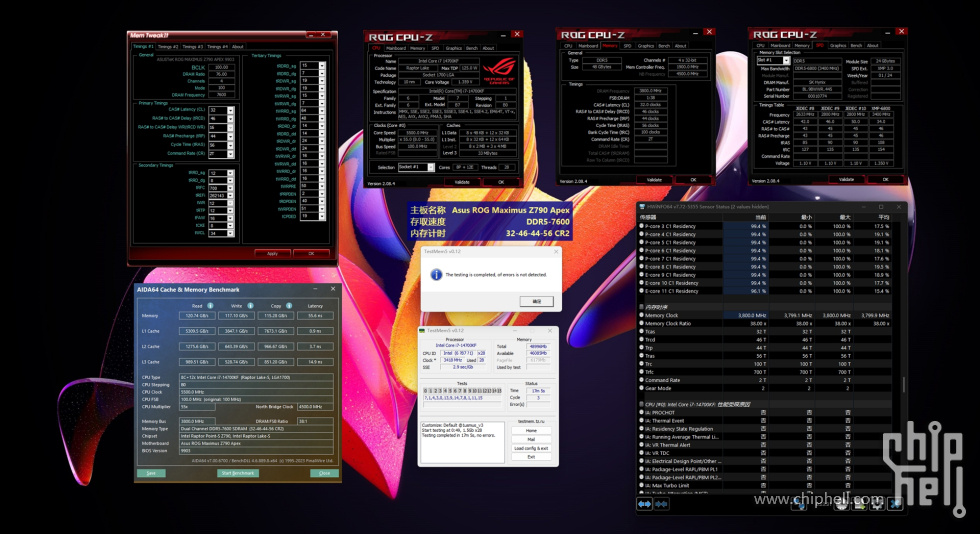Click the sensor icon beside Memory Clock row

641,316
